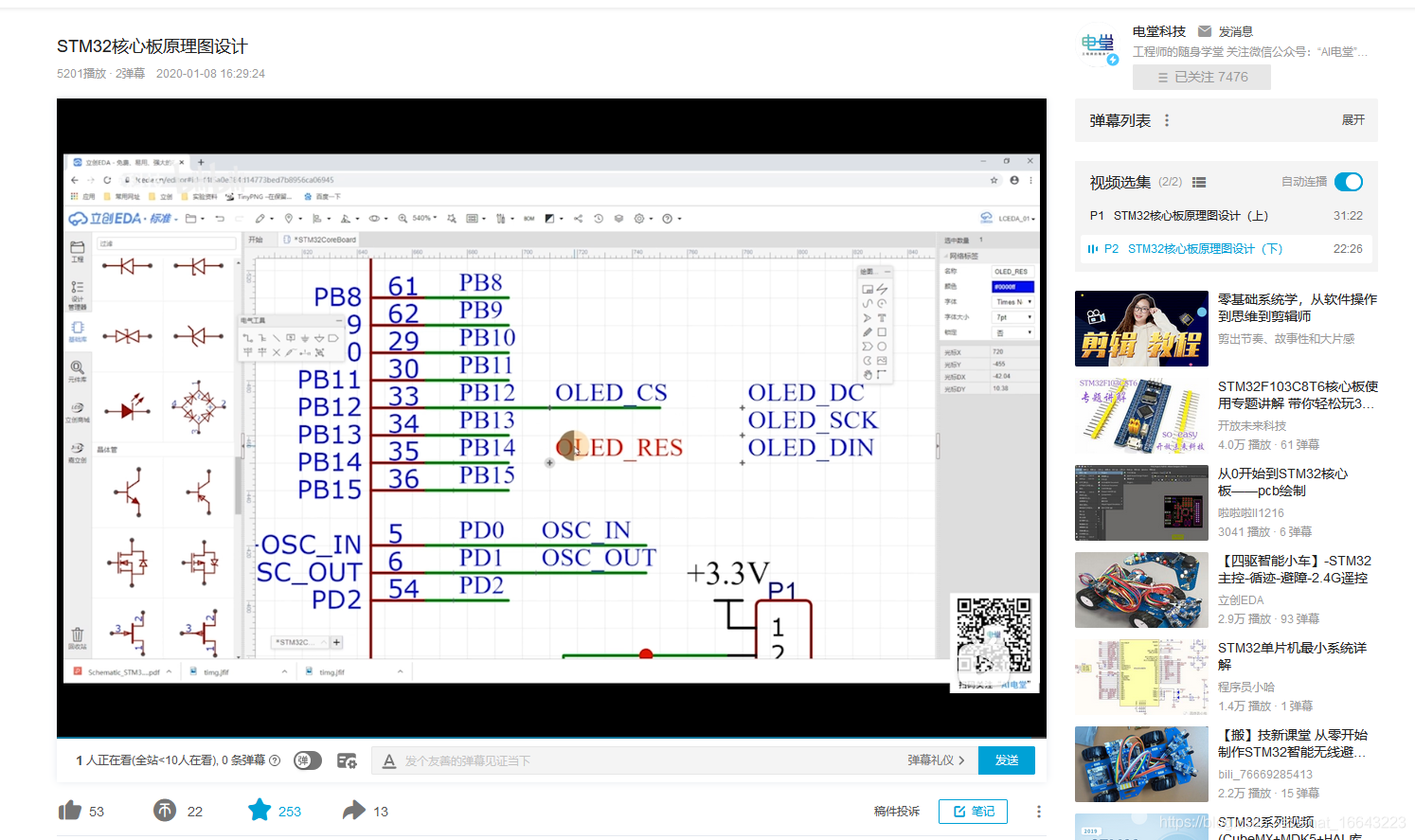This screenshot has height=840, width=1415.
Task: Select P2 STM32核心板原理图设计（下）
Action: [x=1227, y=249]
